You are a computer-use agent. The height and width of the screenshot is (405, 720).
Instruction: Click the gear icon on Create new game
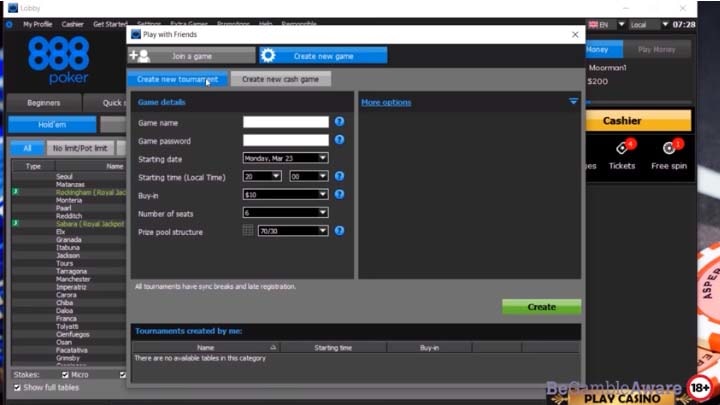[x=268, y=56]
